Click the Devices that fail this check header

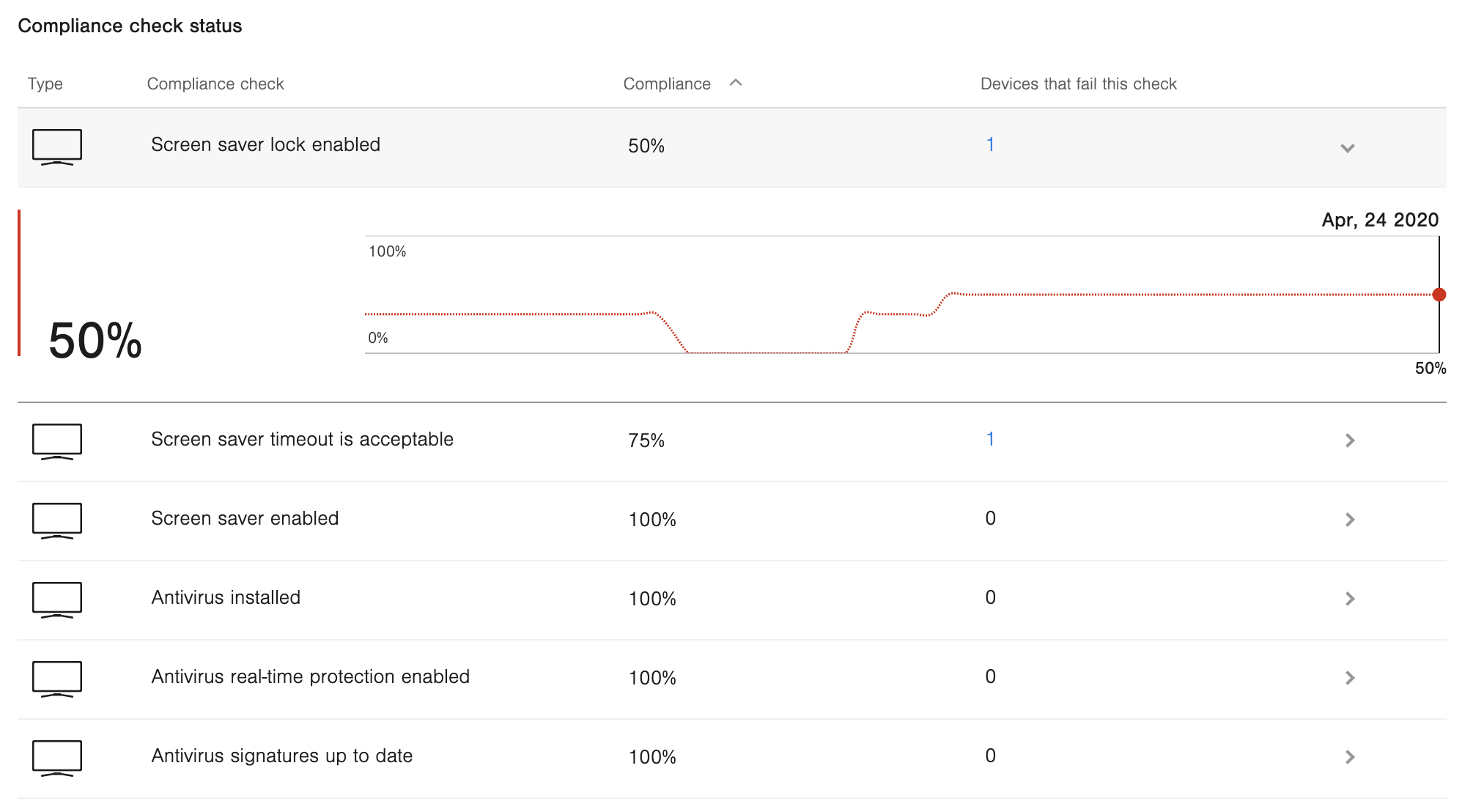(x=1078, y=84)
